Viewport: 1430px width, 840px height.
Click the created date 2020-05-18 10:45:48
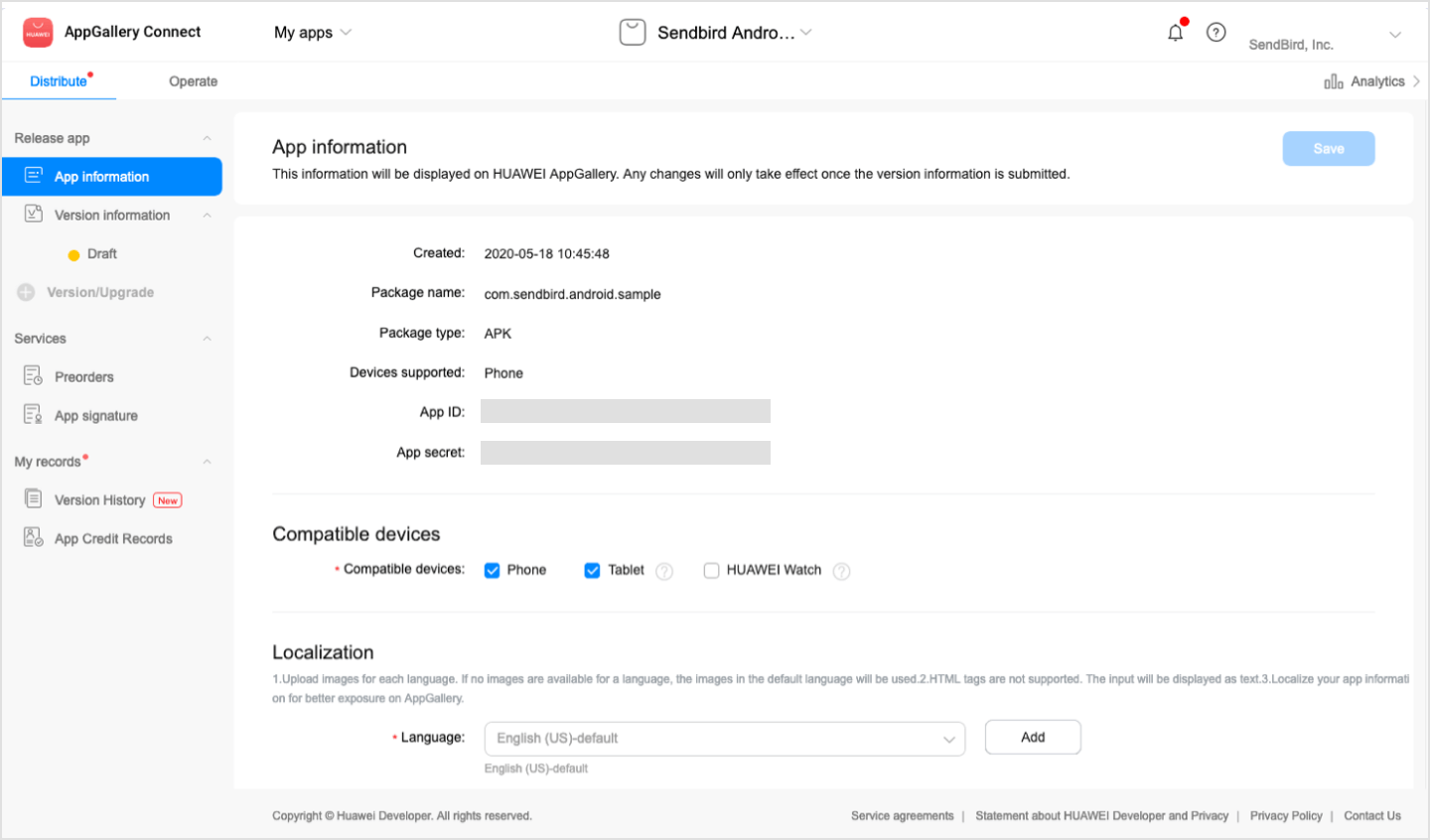546,253
